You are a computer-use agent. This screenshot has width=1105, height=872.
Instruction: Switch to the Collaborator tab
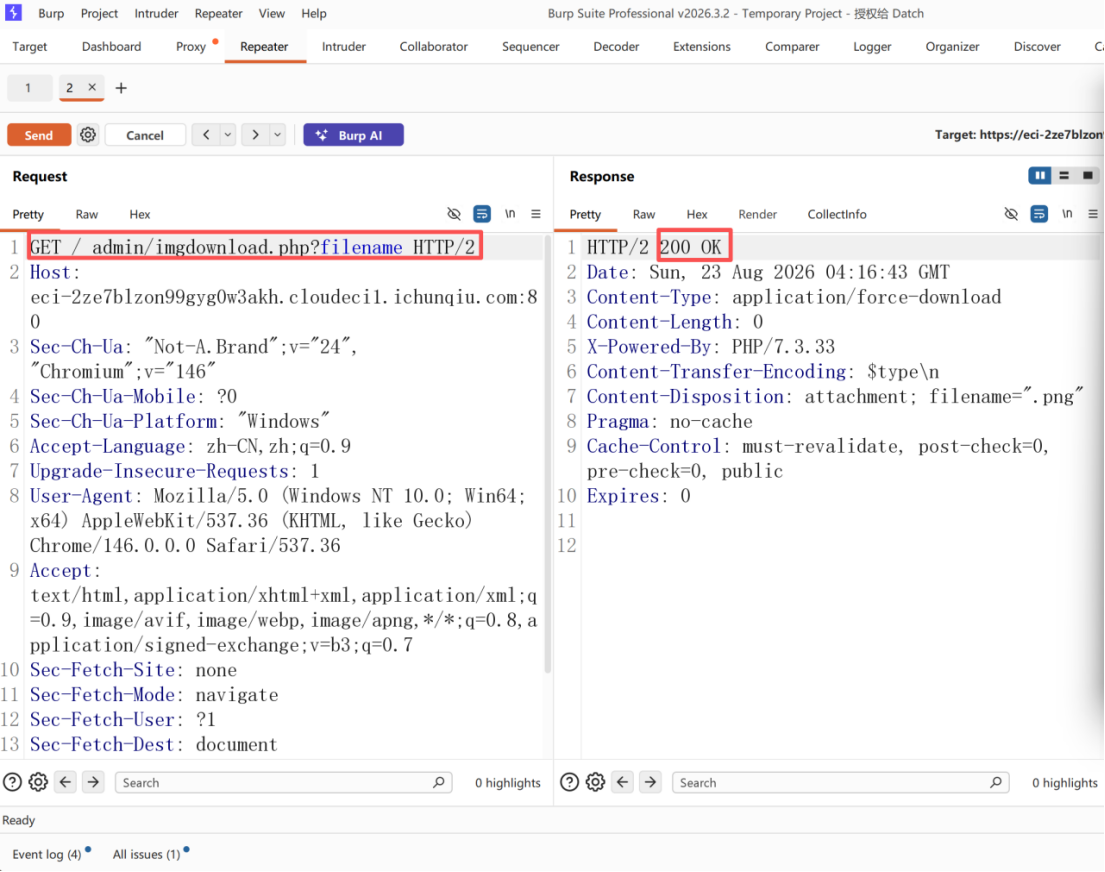point(433,47)
